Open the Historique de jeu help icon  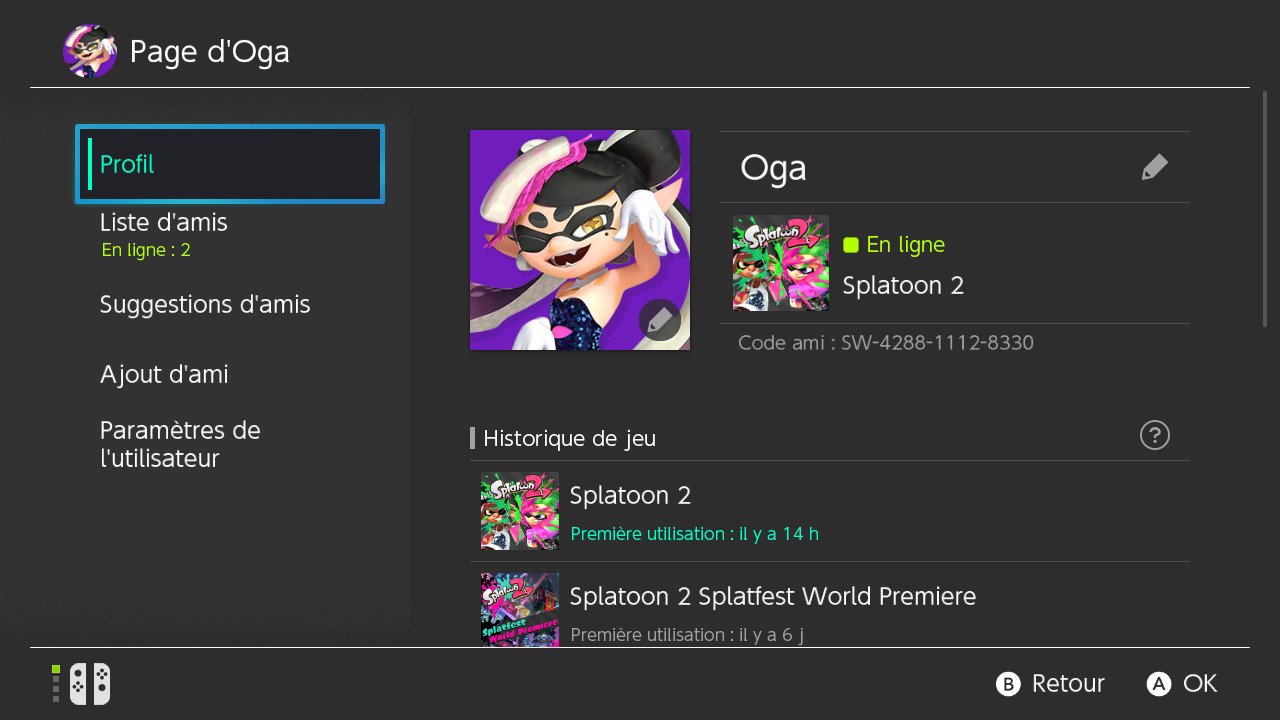point(1154,435)
